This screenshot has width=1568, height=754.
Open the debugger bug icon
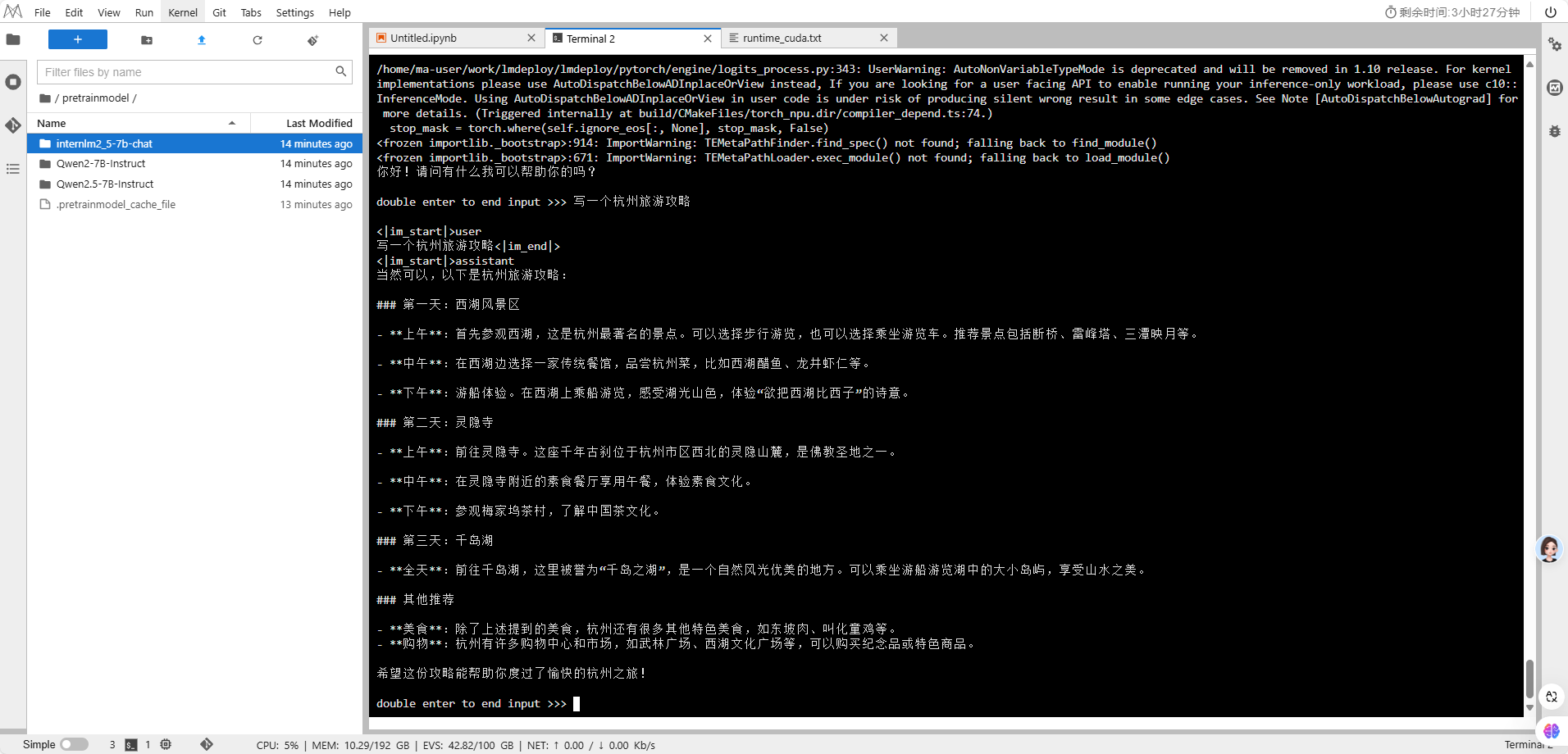1554,131
